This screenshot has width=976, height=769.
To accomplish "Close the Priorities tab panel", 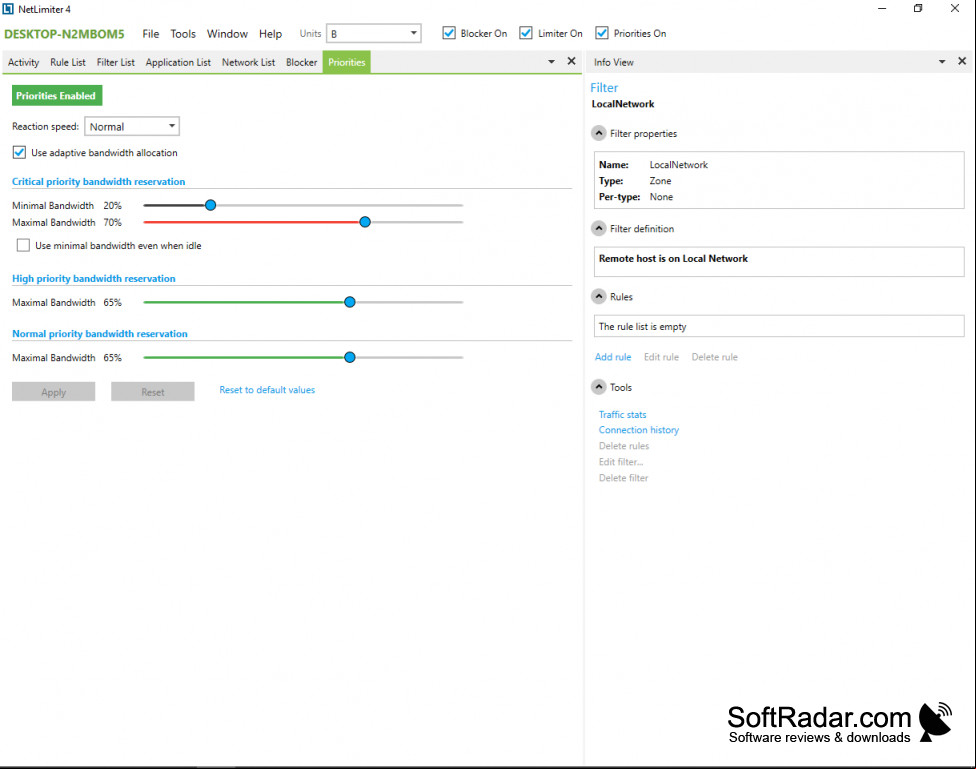I will [x=571, y=61].
